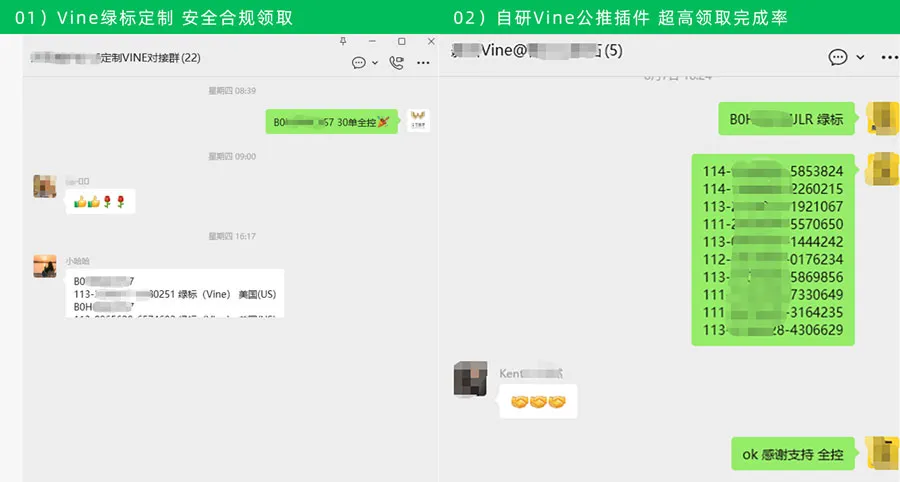Minimize the VINE对接群 chat window
Image resolution: width=900 pixels, height=482 pixels.
point(372,41)
